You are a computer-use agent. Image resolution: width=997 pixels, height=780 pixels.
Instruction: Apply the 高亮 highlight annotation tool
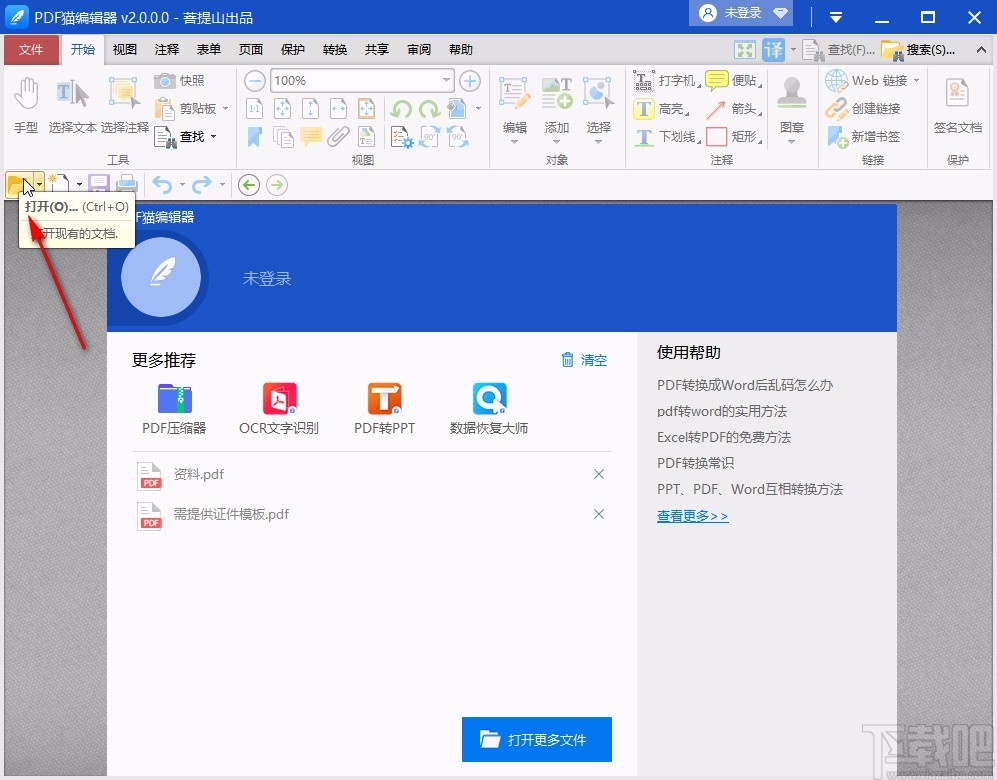pos(654,108)
